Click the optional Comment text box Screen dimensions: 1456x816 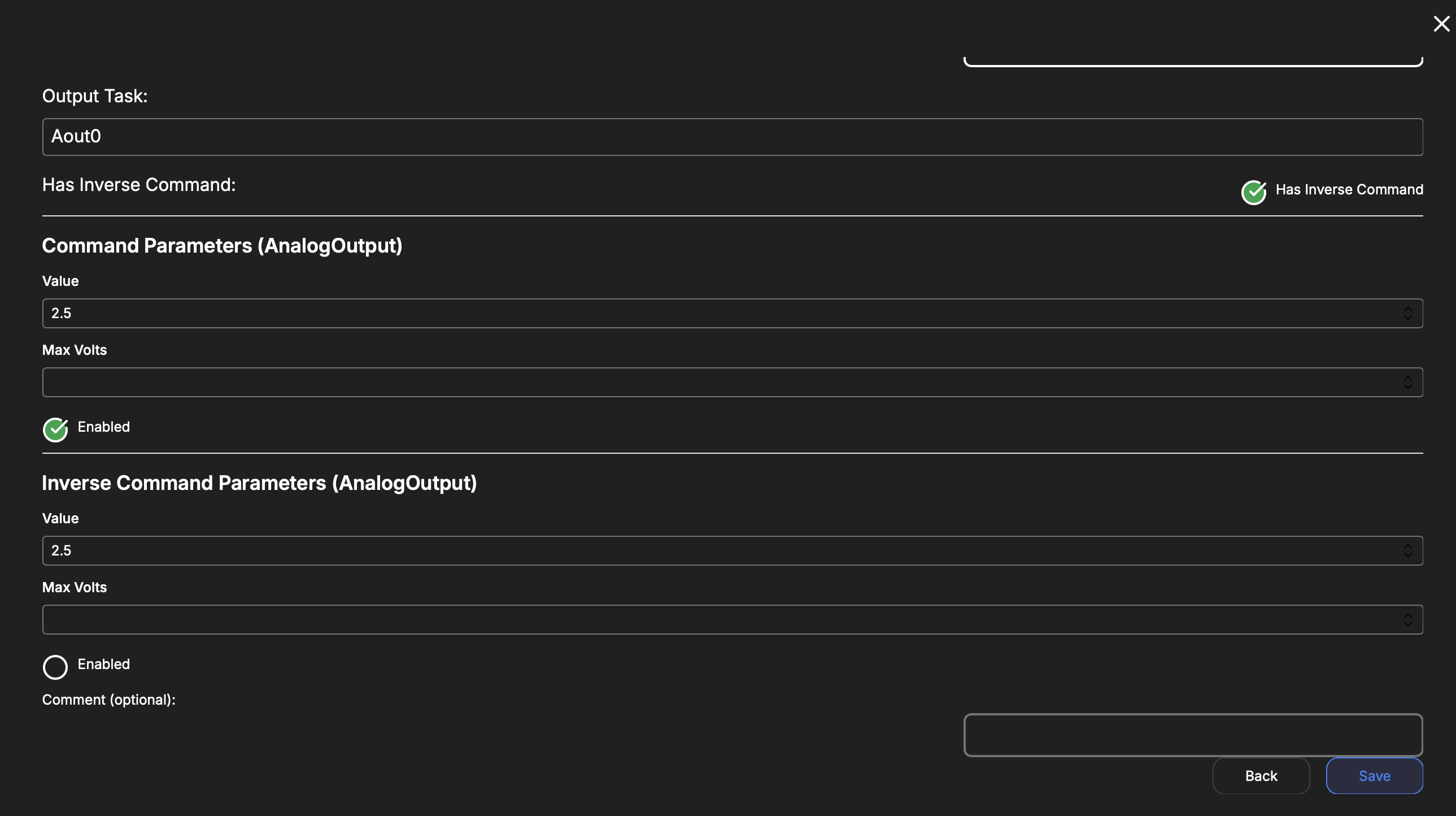[x=1193, y=735]
